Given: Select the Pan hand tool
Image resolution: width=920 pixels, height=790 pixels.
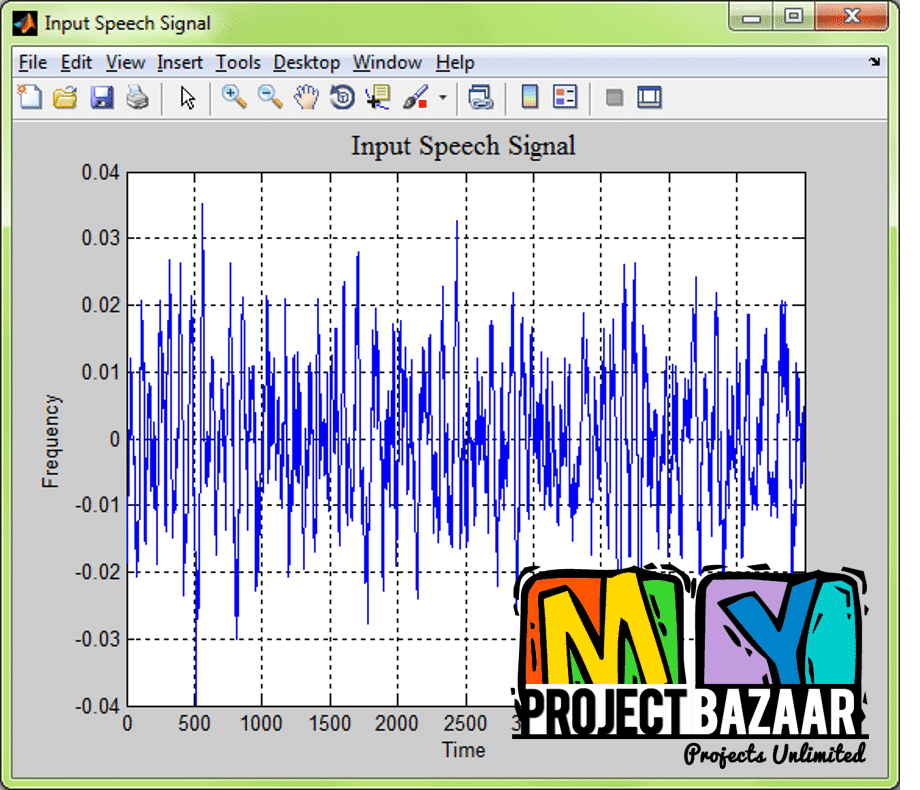Looking at the screenshot, I should (306, 97).
